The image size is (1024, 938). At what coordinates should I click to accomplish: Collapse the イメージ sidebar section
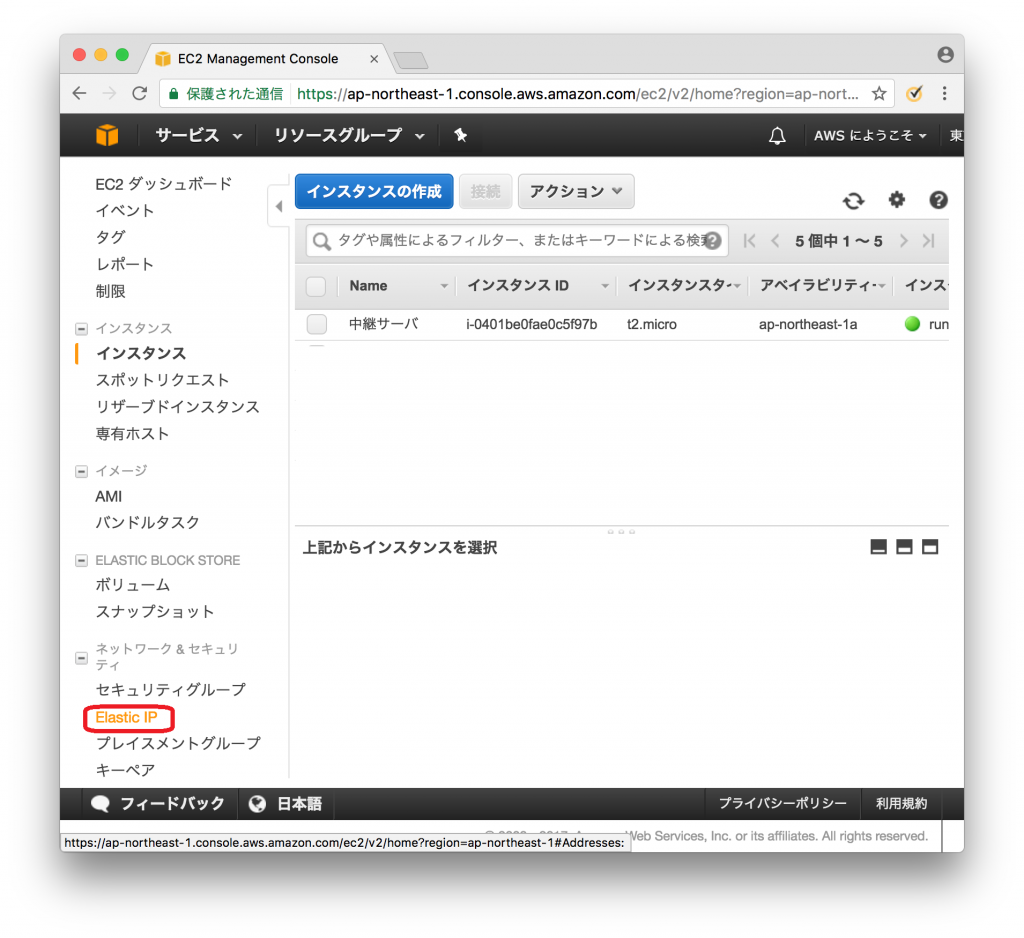(81, 471)
